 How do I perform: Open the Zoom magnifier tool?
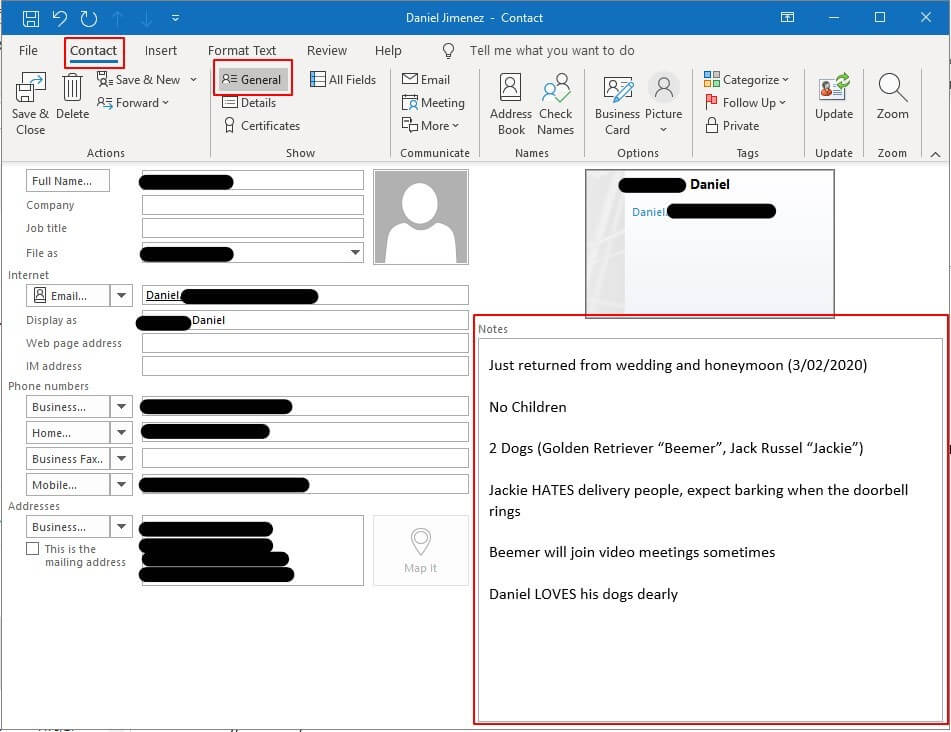coord(892,96)
